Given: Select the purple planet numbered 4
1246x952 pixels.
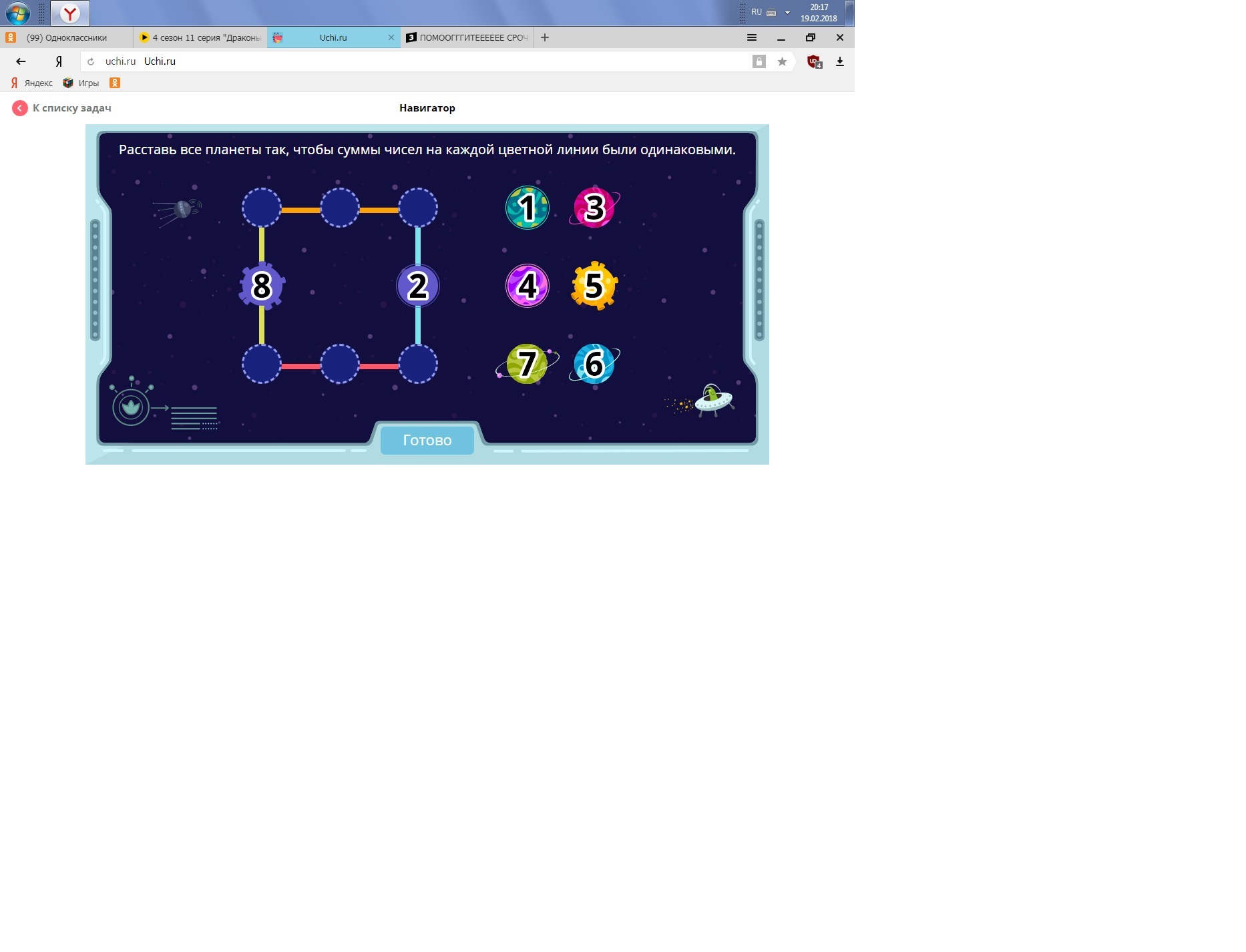Looking at the screenshot, I should click(x=527, y=286).
